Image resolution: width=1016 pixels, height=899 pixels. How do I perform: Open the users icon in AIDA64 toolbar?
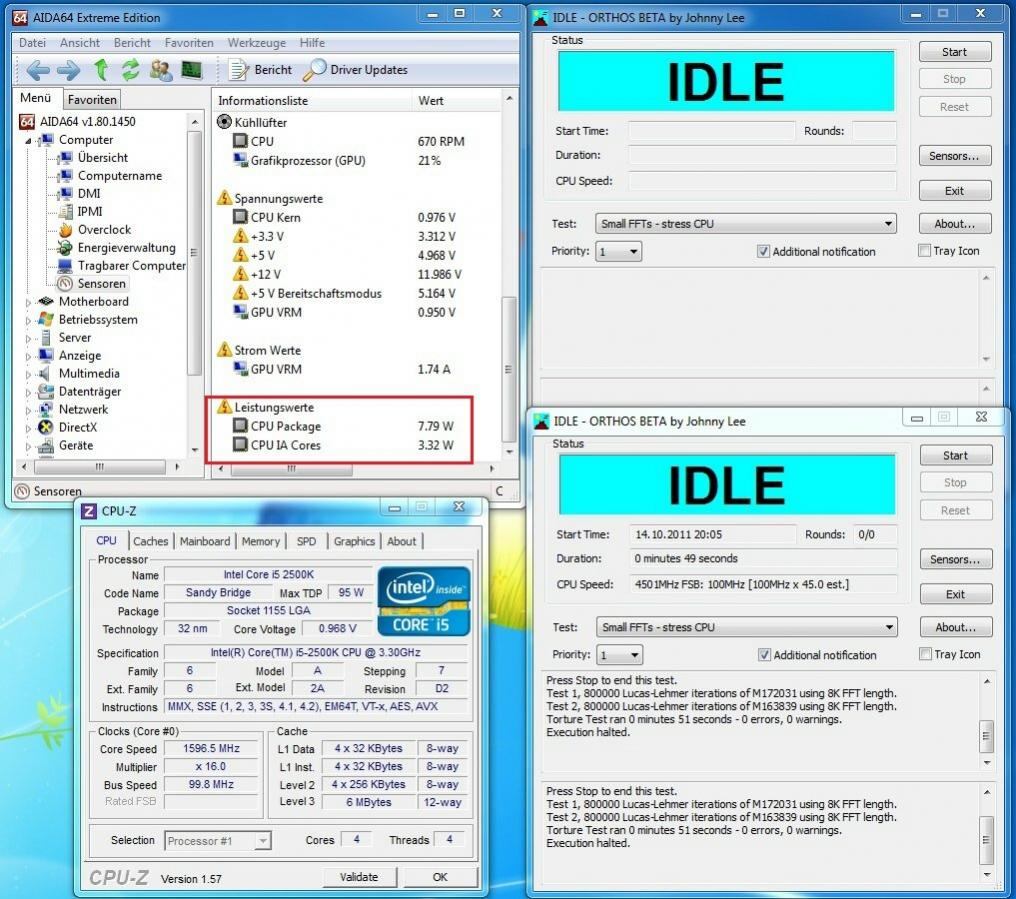[161, 69]
